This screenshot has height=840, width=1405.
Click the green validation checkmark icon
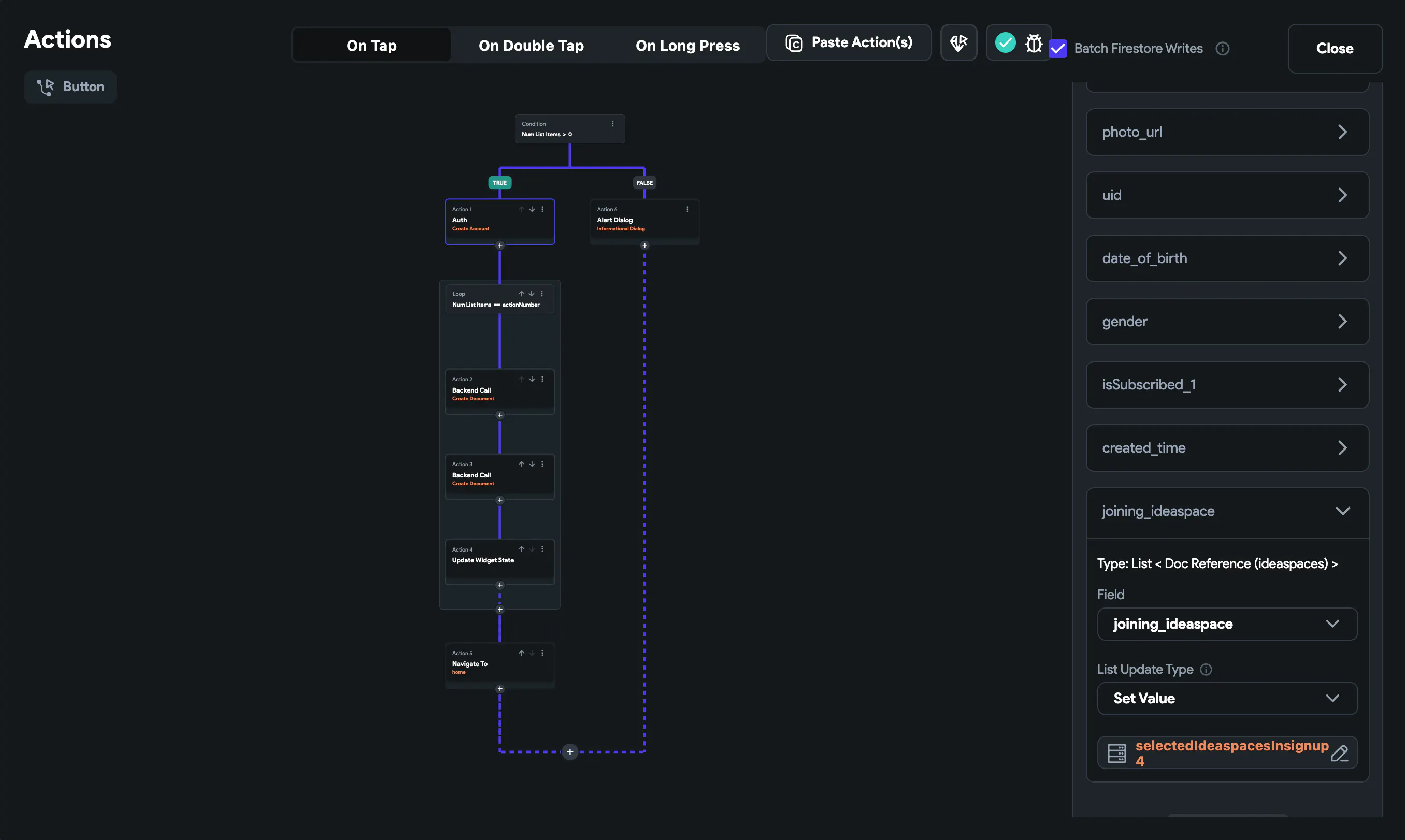click(x=1005, y=42)
